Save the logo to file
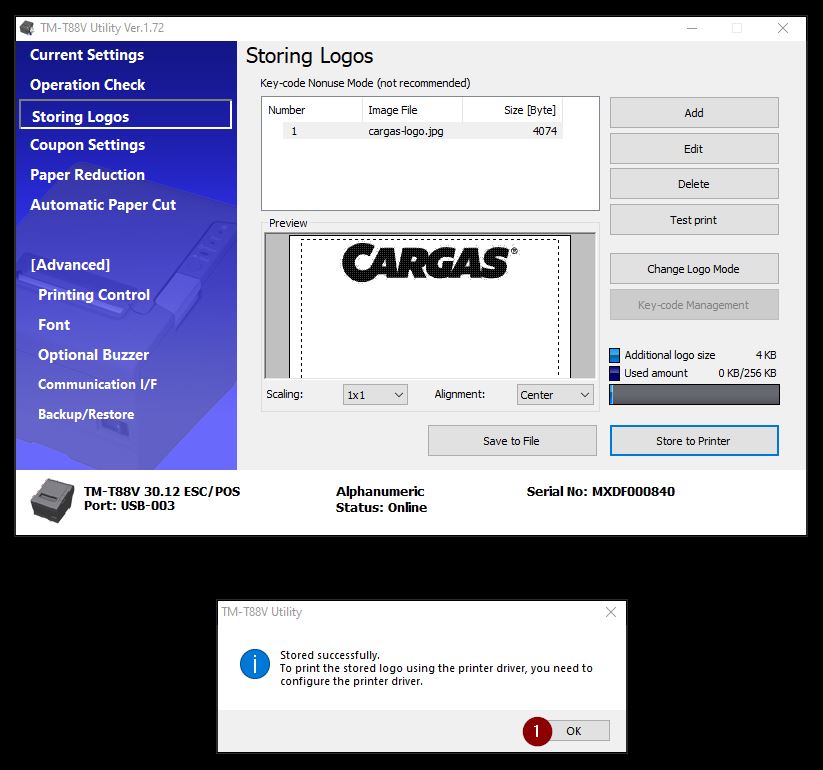Screen dimensions: 823x770 (512, 441)
